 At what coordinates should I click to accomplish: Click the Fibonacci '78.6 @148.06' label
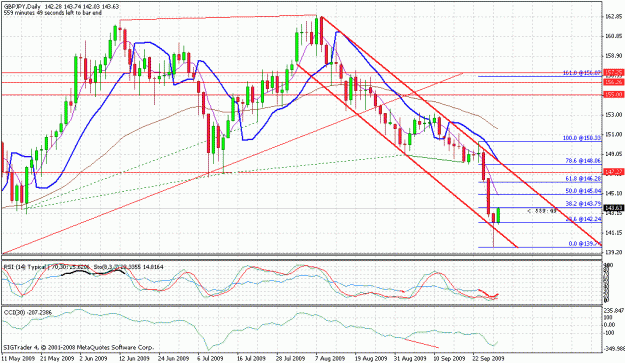pyautogui.click(x=583, y=161)
